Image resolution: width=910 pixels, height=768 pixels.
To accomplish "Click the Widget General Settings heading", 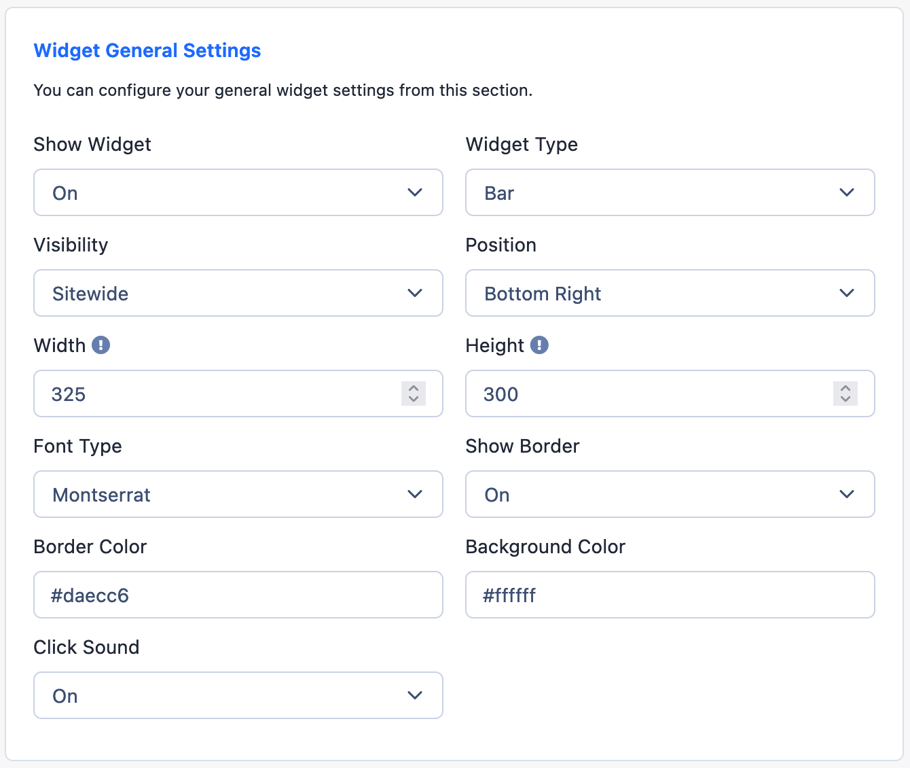I will [147, 51].
